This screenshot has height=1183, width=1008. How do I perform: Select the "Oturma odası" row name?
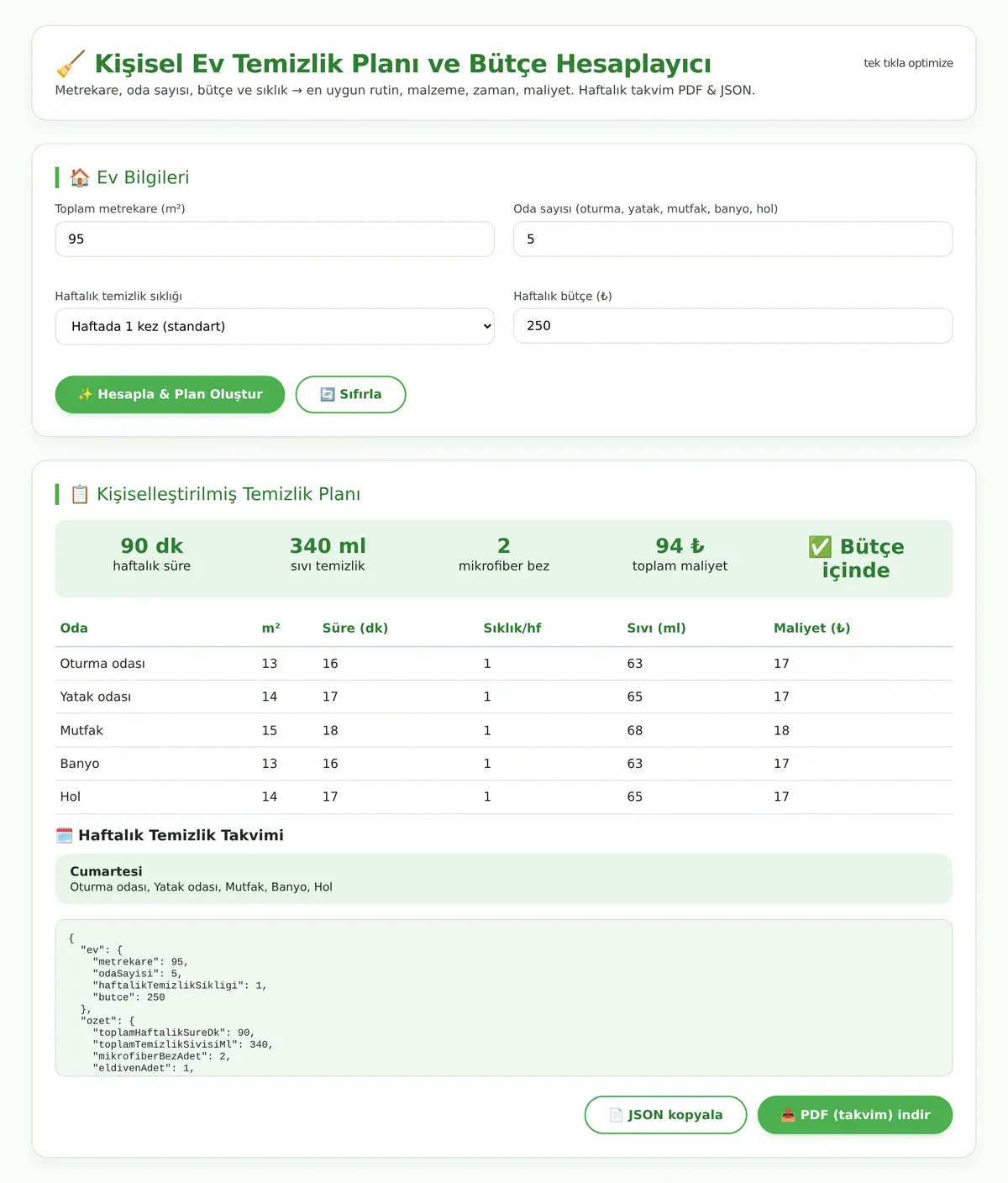pos(102,664)
